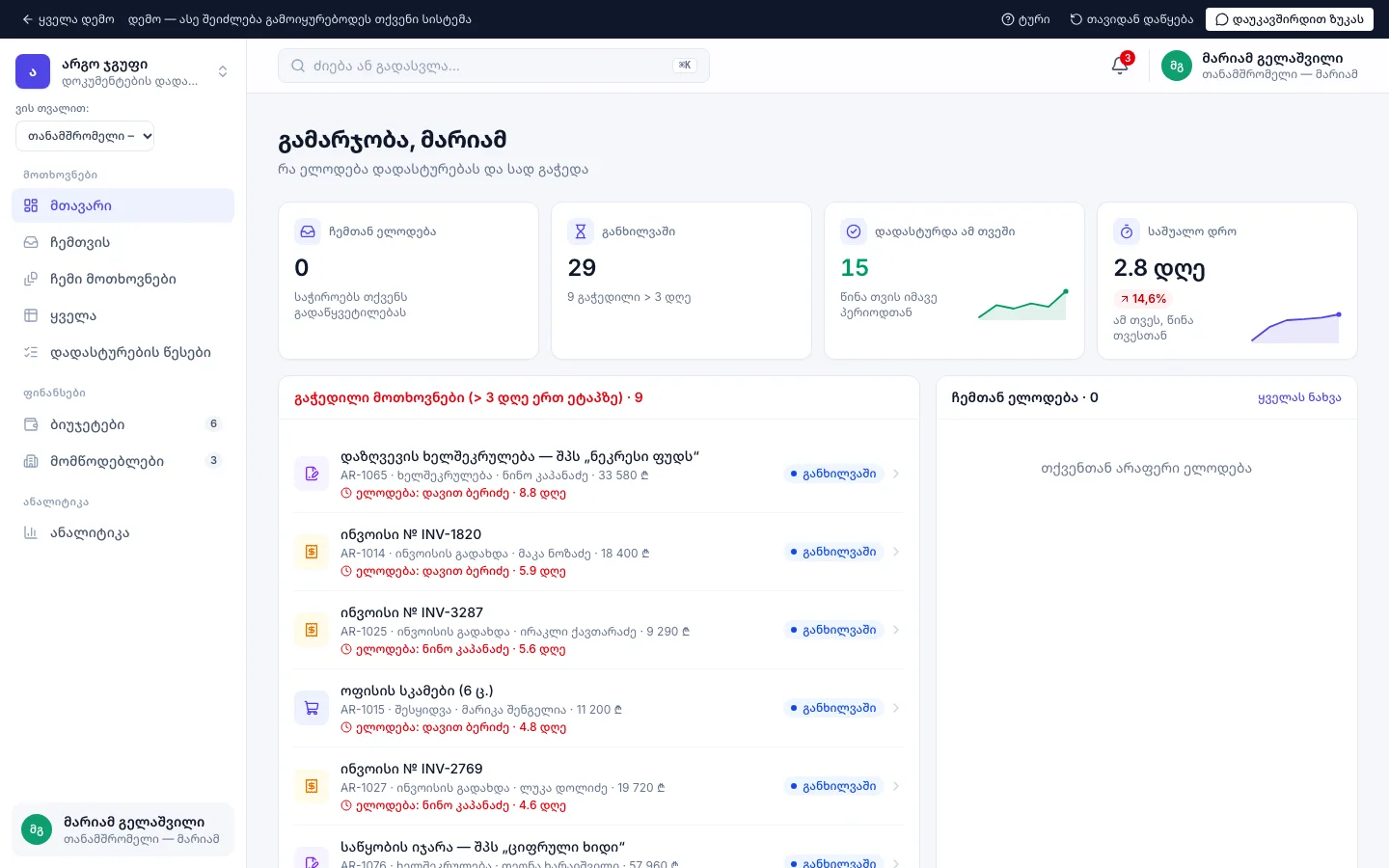Click the 14,6% change badge
The width and height of the screenshot is (1389, 868).
point(1143,299)
